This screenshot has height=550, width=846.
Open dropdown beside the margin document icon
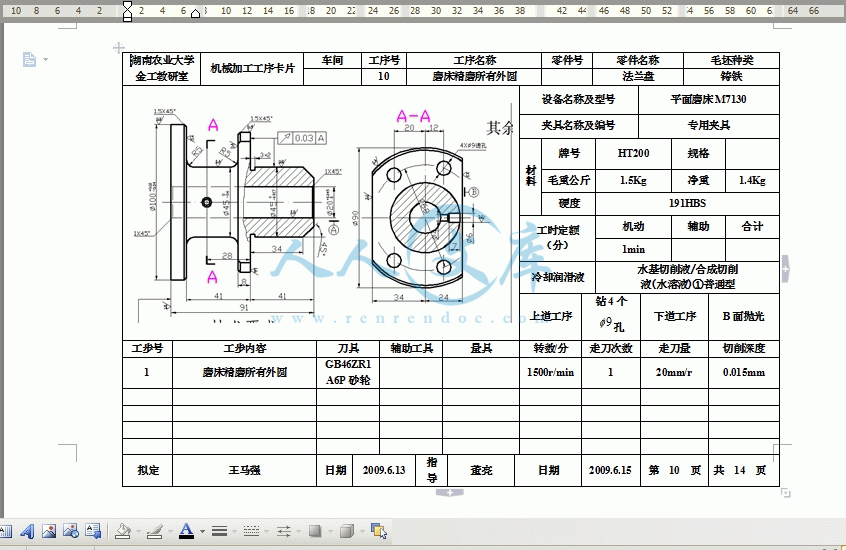pos(45,59)
